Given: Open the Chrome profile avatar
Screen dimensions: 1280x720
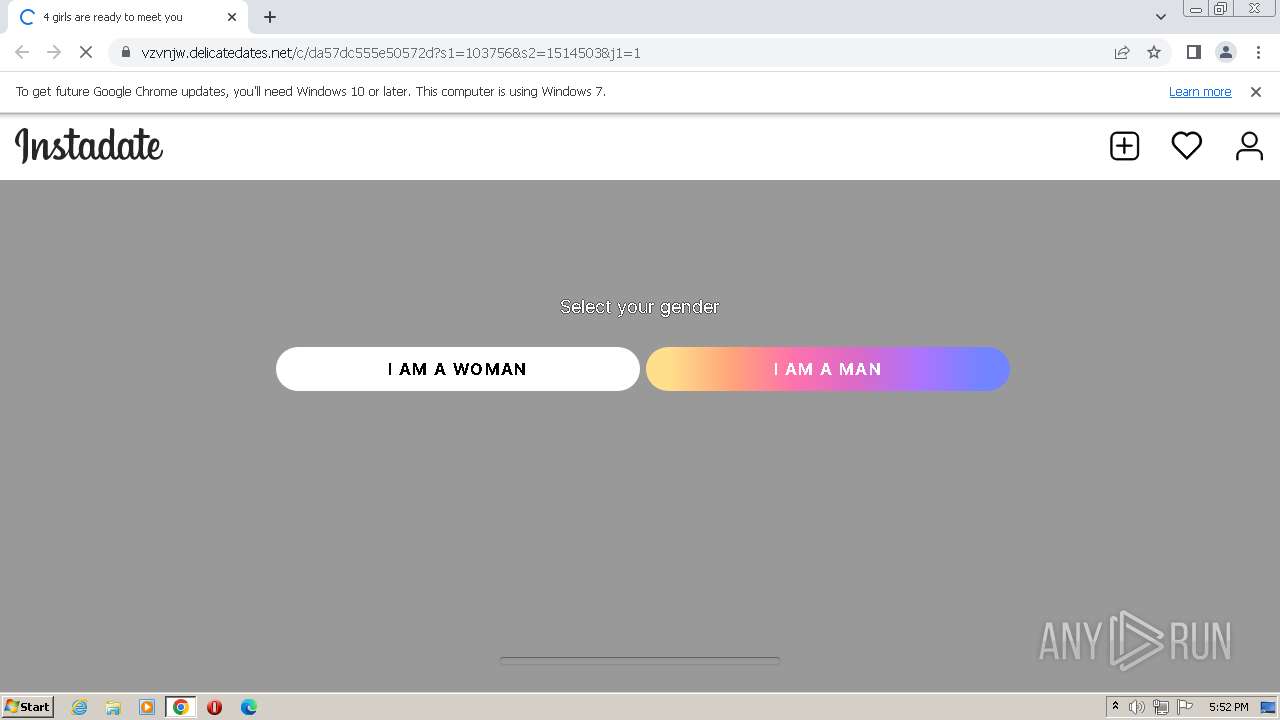Looking at the screenshot, I should pos(1225,52).
